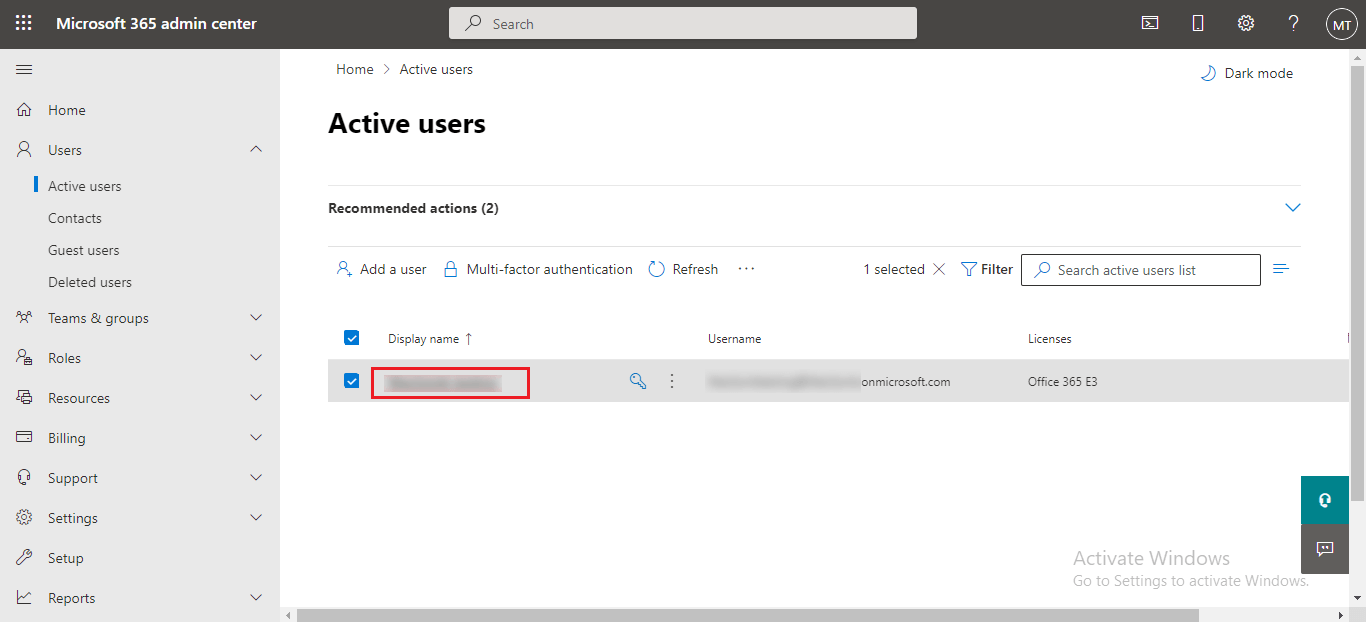
Task: Expand the Recommended actions section
Action: [1292, 208]
